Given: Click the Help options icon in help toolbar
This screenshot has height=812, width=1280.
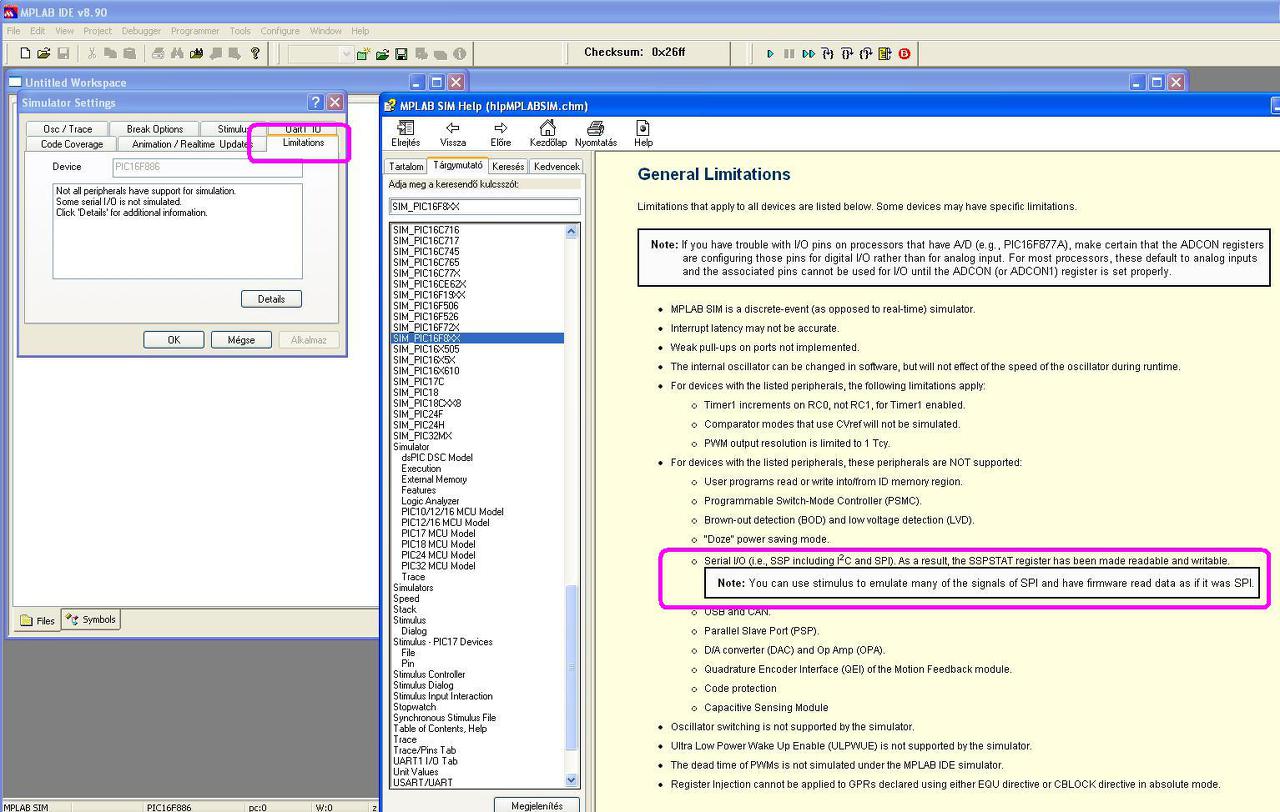Looking at the screenshot, I should coord(643,133).
